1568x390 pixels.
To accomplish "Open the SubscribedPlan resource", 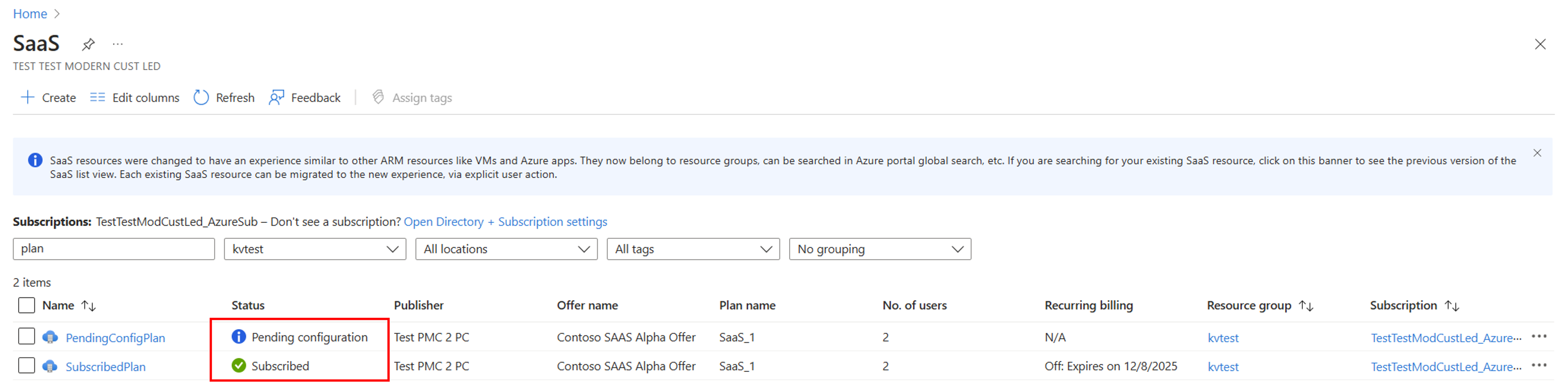I will (105, 367).
